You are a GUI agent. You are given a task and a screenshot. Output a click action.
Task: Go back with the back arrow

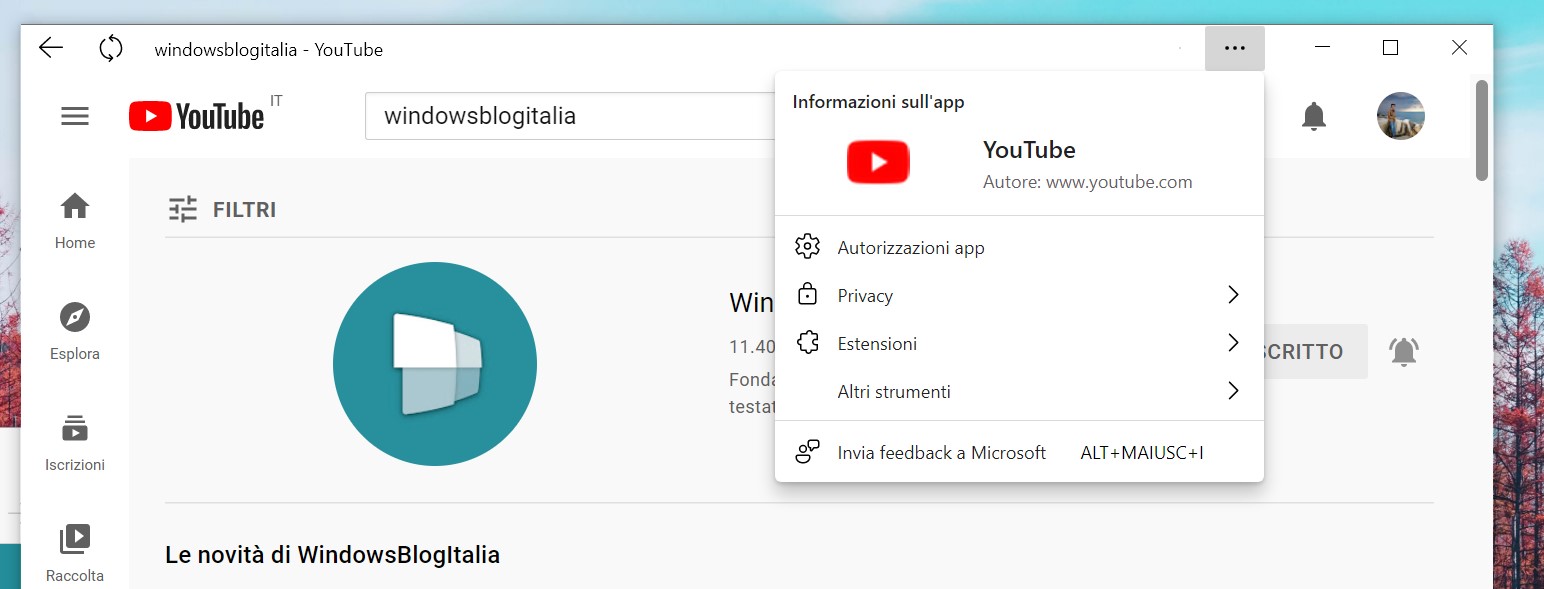pyautogui.click(x=51, y=48)
